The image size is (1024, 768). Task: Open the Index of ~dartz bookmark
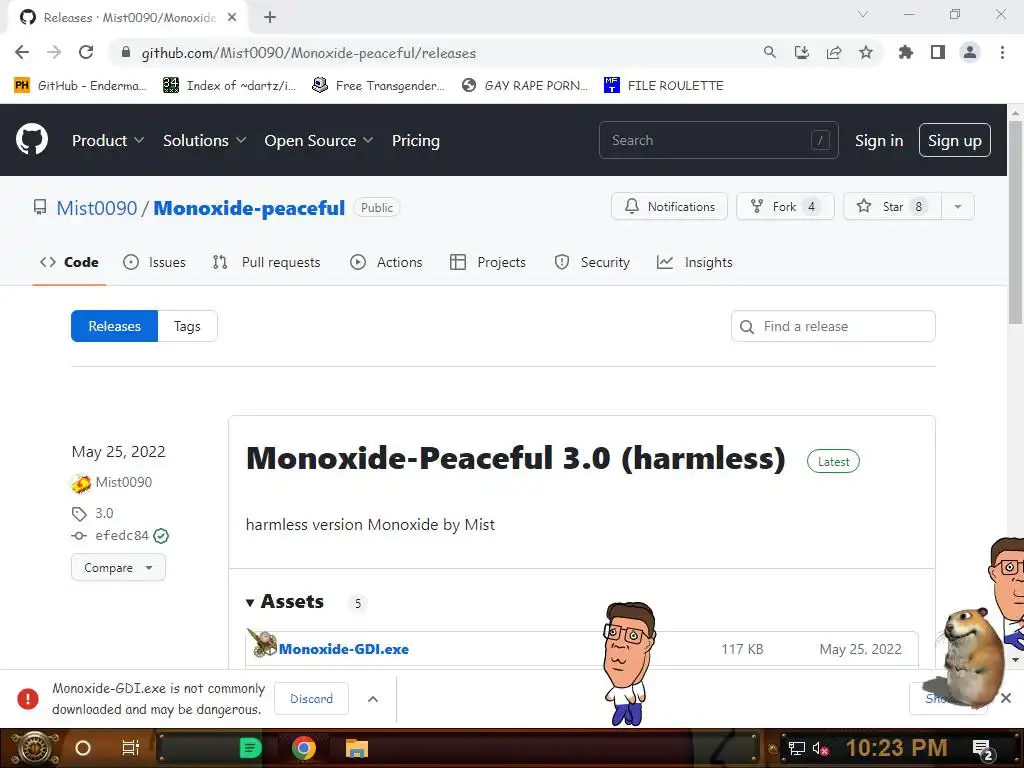tap(229, 86)
